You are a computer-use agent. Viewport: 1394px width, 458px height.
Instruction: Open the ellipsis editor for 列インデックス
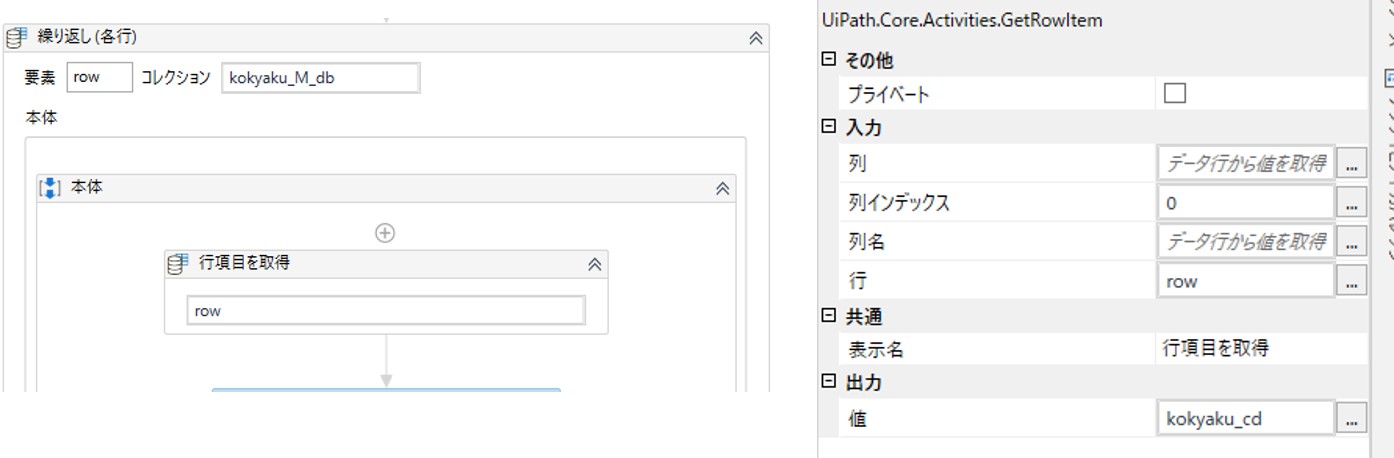[1351, 204]
